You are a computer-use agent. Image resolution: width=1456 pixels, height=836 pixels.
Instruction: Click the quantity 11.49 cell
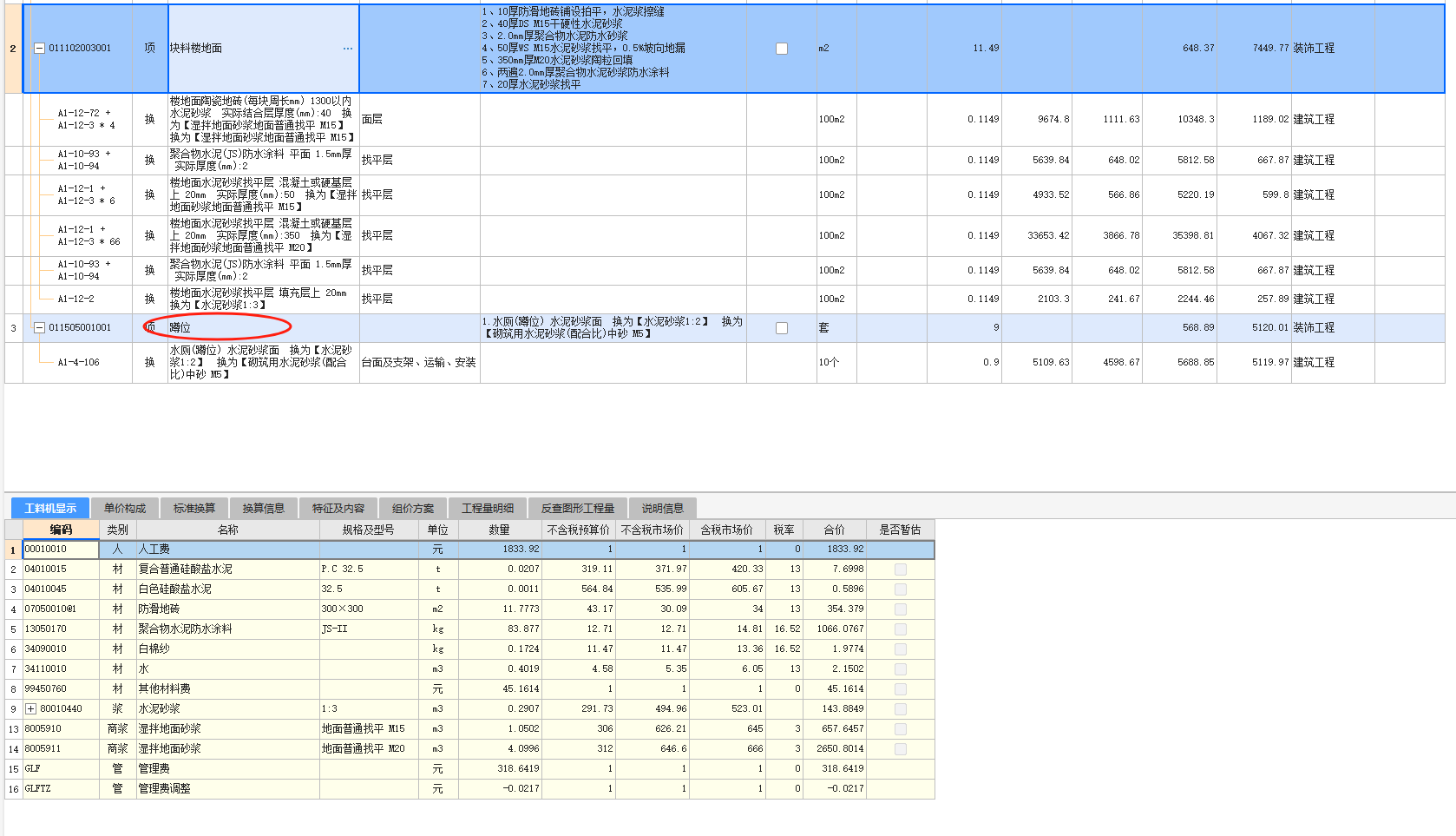pos(964,49)
